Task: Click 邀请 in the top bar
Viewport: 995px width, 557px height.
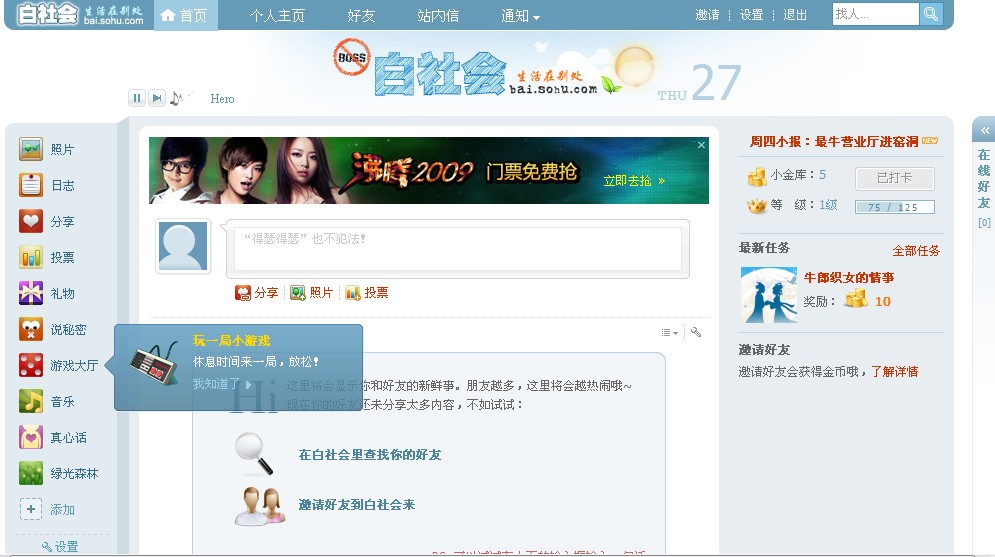Action: 707,15
